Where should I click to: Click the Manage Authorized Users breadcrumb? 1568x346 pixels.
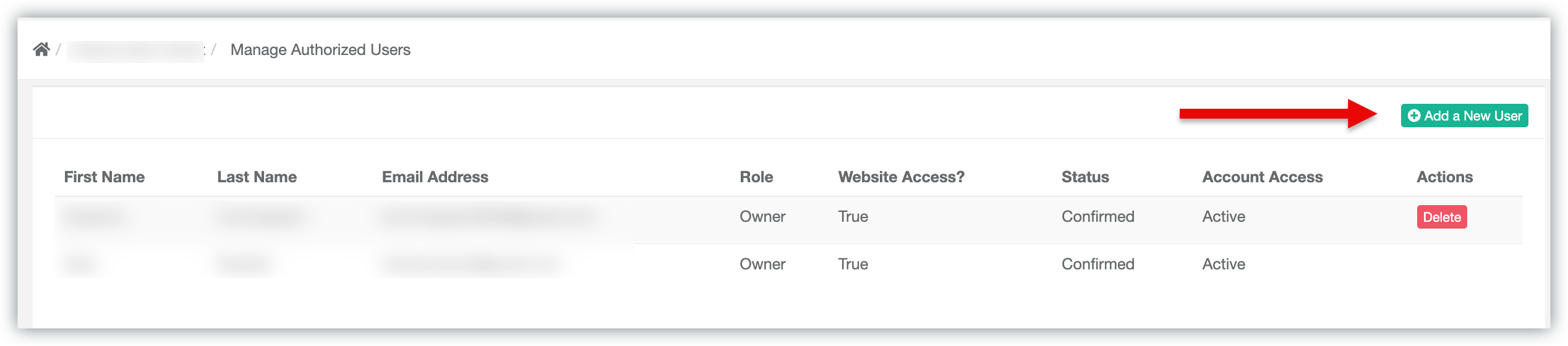(x=320, y=49)
